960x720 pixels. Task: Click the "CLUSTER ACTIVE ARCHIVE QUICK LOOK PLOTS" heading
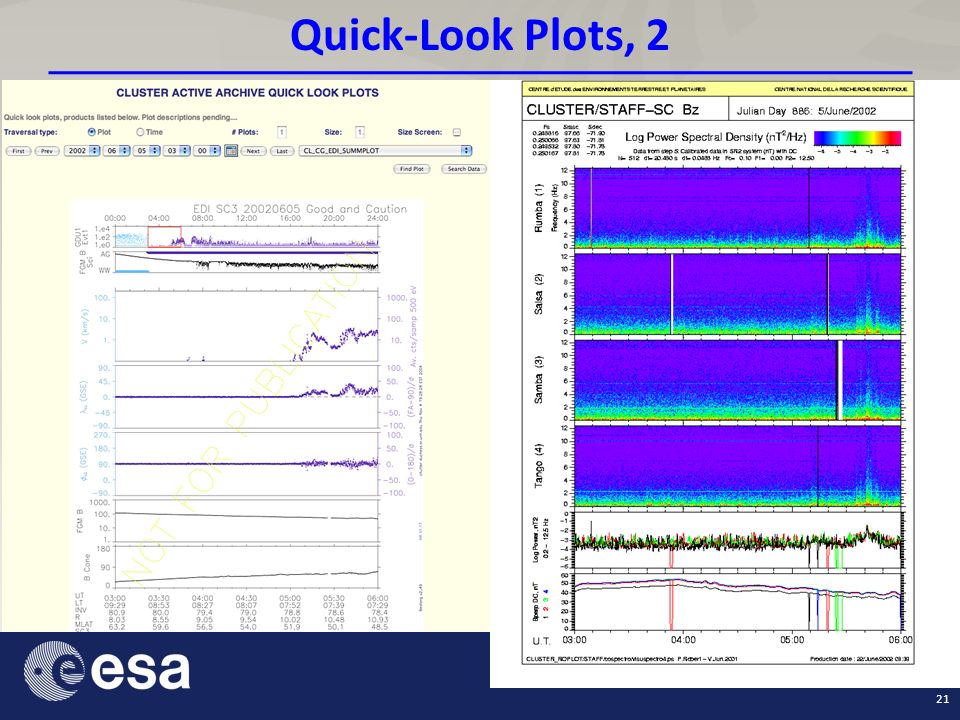click(x=247, y=93)
